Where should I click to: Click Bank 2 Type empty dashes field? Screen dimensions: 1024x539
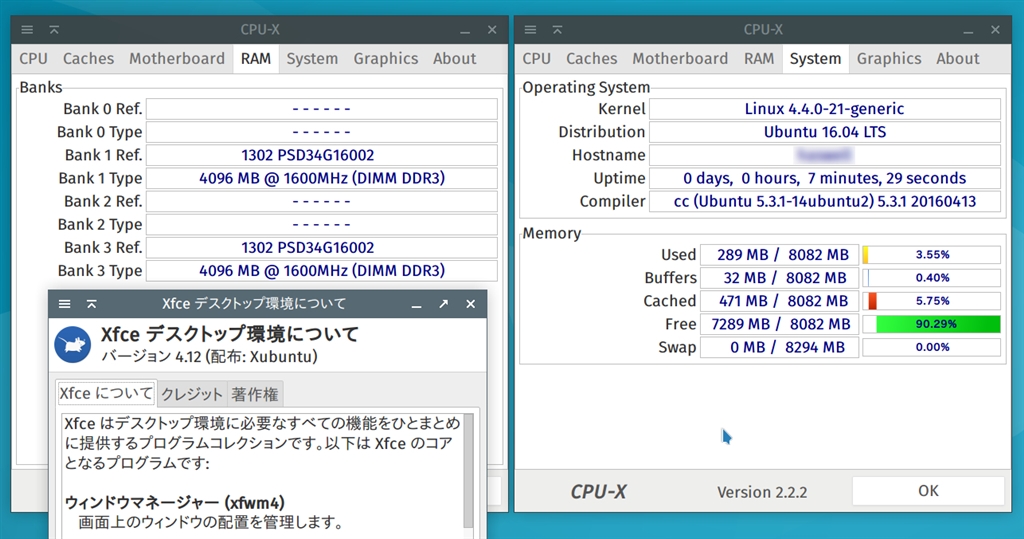[x=321, y=225]
